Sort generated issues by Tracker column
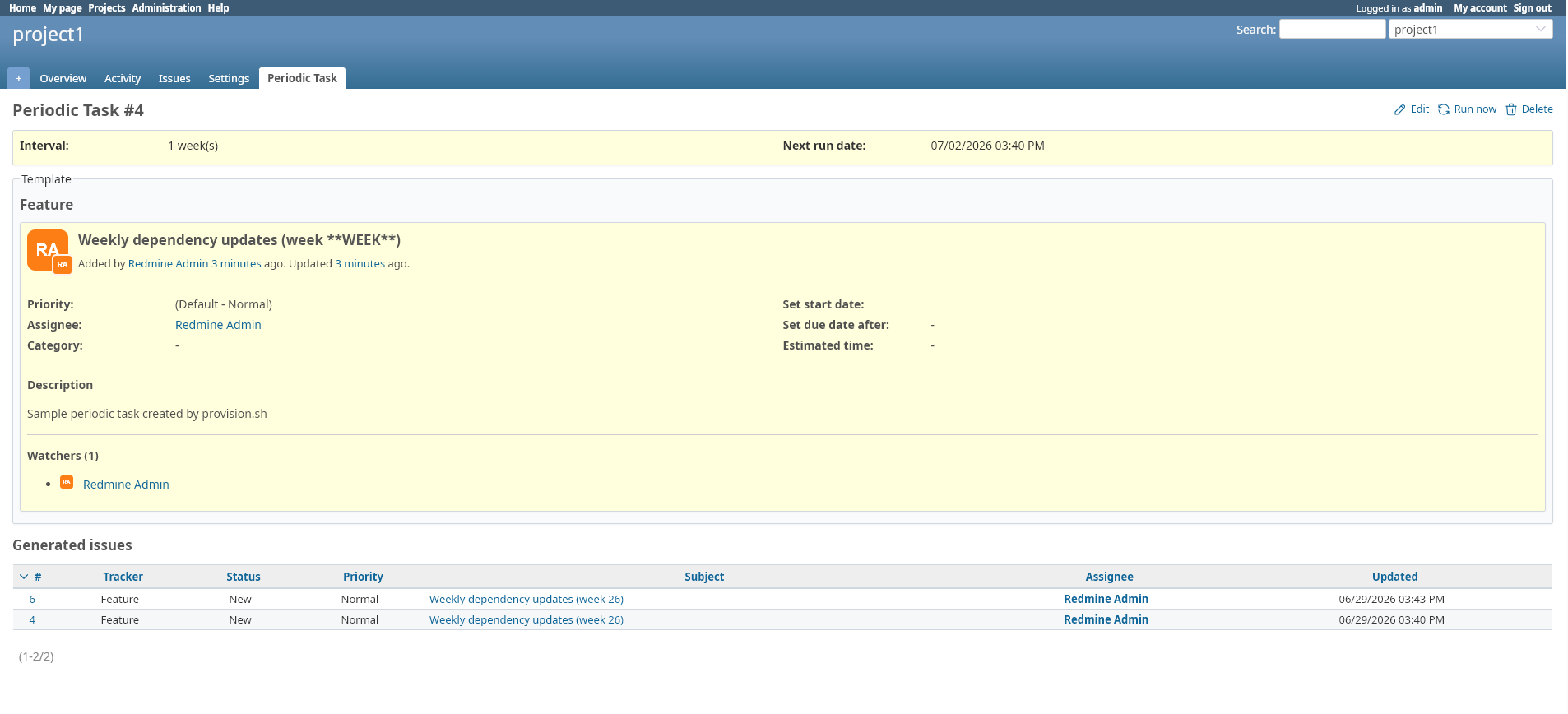The width and height of the screenshot is (1568, 714). (x=123, y=577)
